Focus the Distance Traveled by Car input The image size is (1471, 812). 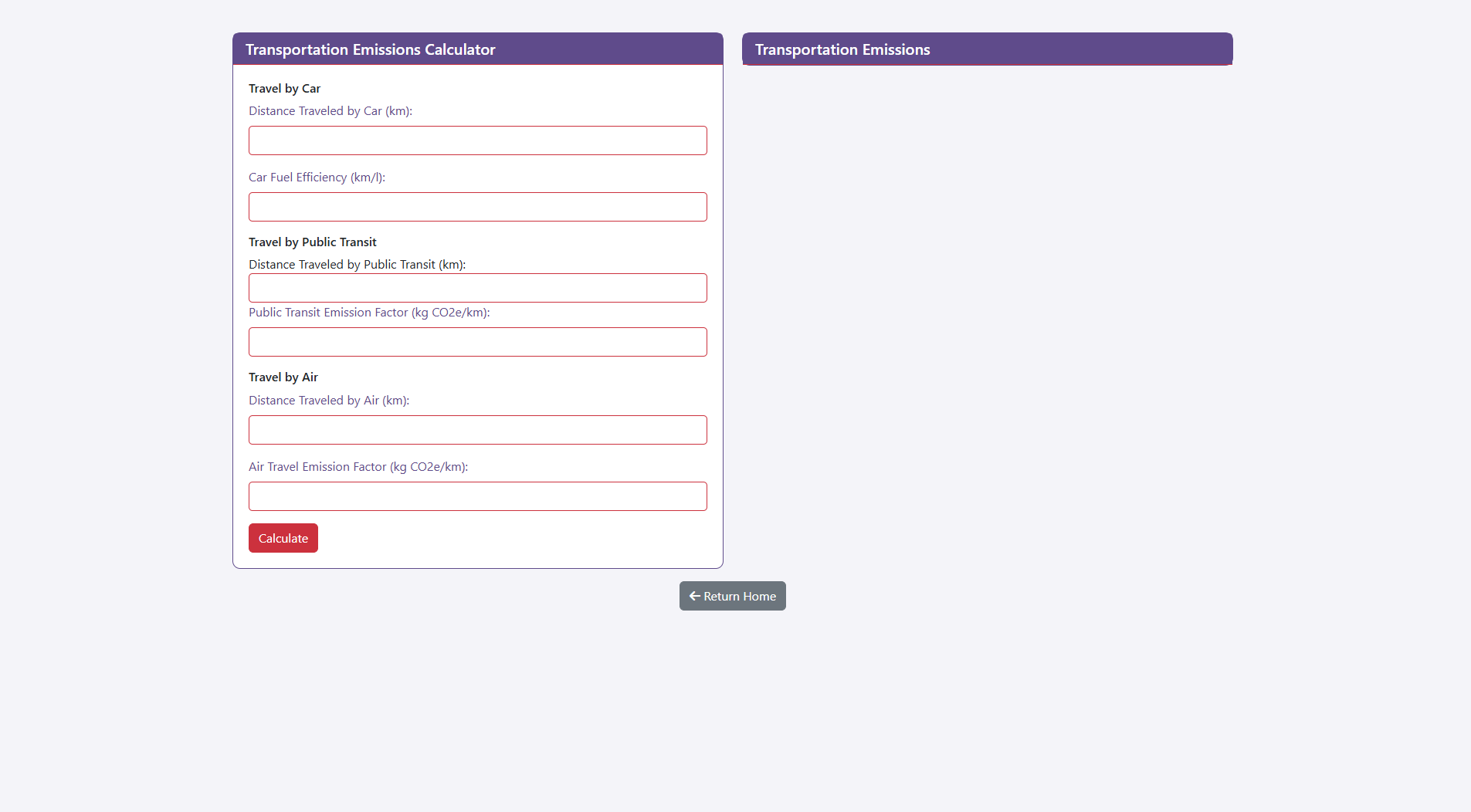click(x=477, y=140)
